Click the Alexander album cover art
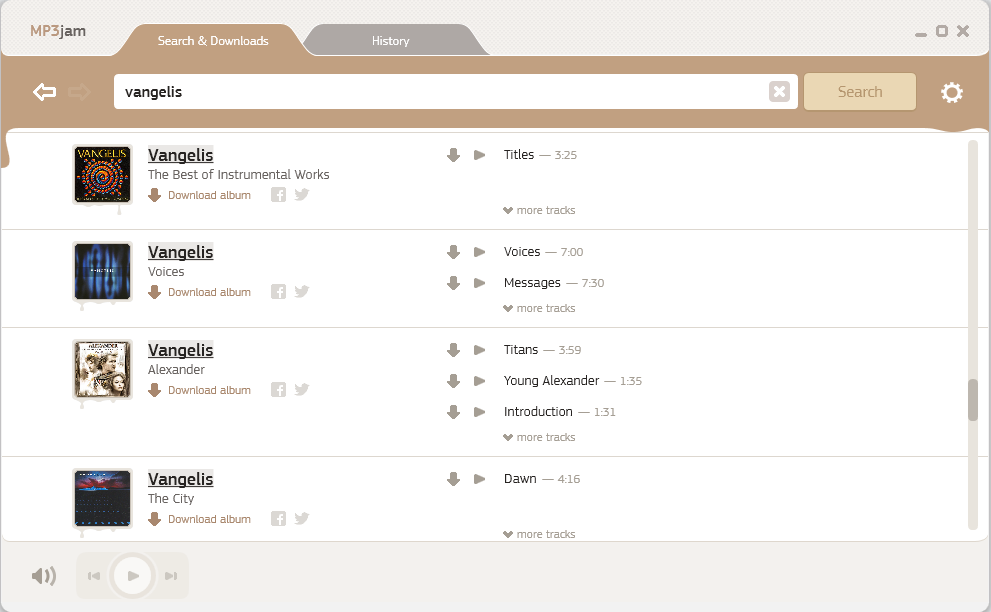The width and height of the screenshot is (991, 612). [x=102, y=369]
